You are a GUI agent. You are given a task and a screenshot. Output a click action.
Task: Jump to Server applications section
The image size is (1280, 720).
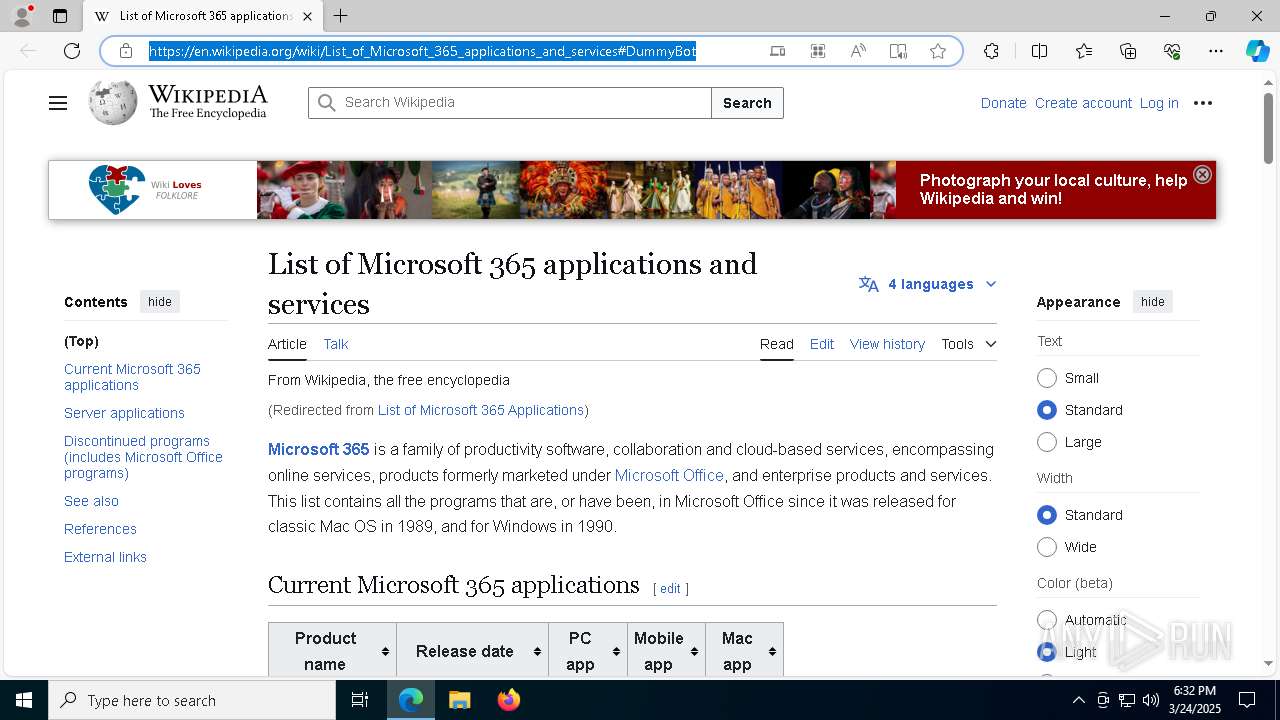tap(124, 413)
